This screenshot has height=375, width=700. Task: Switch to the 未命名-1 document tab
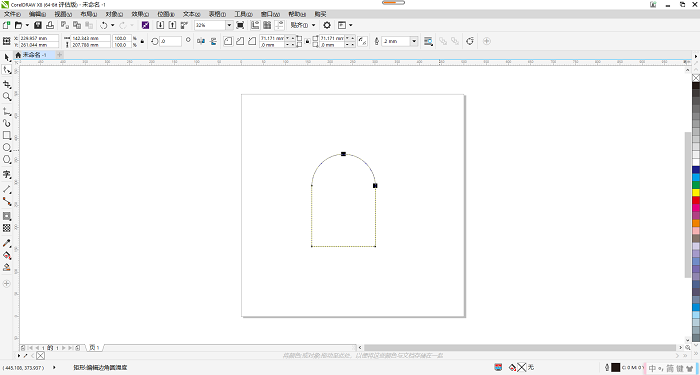(34, 55)
